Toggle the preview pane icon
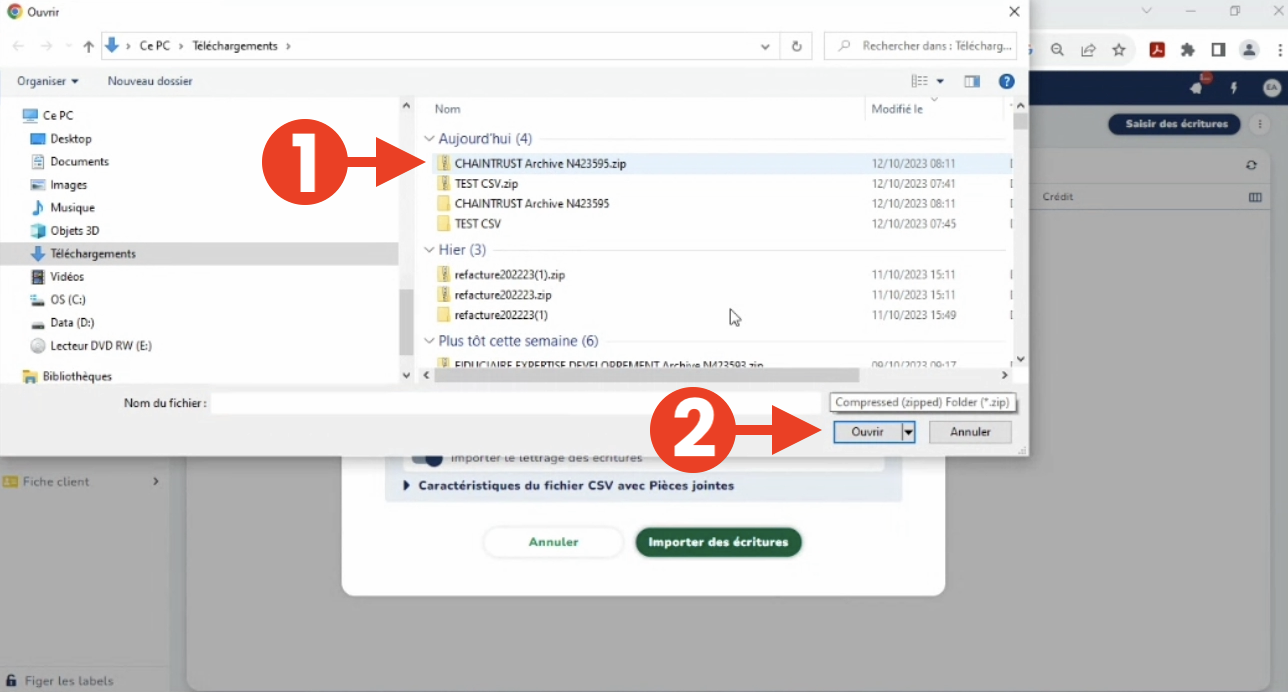1288x692 pixels. pyautogui.click(x=971, y=81)
